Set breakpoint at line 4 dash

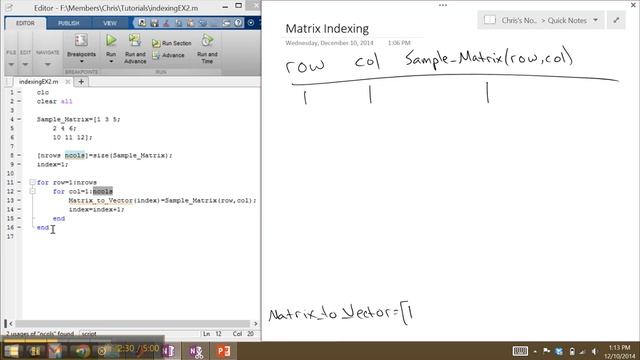click(19, 120)
